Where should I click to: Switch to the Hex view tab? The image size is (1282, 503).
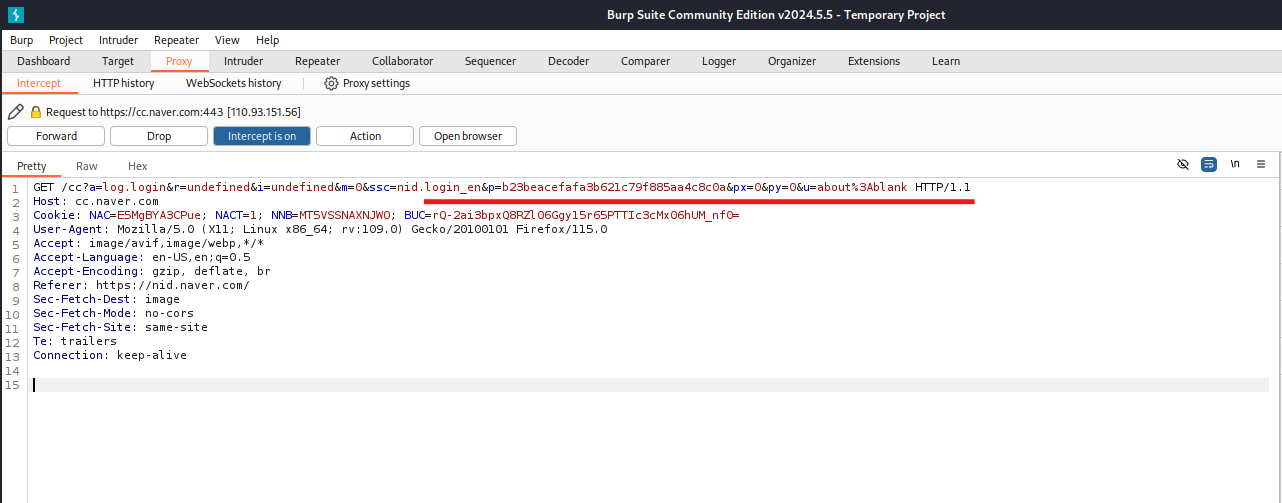tap(138, 166)
